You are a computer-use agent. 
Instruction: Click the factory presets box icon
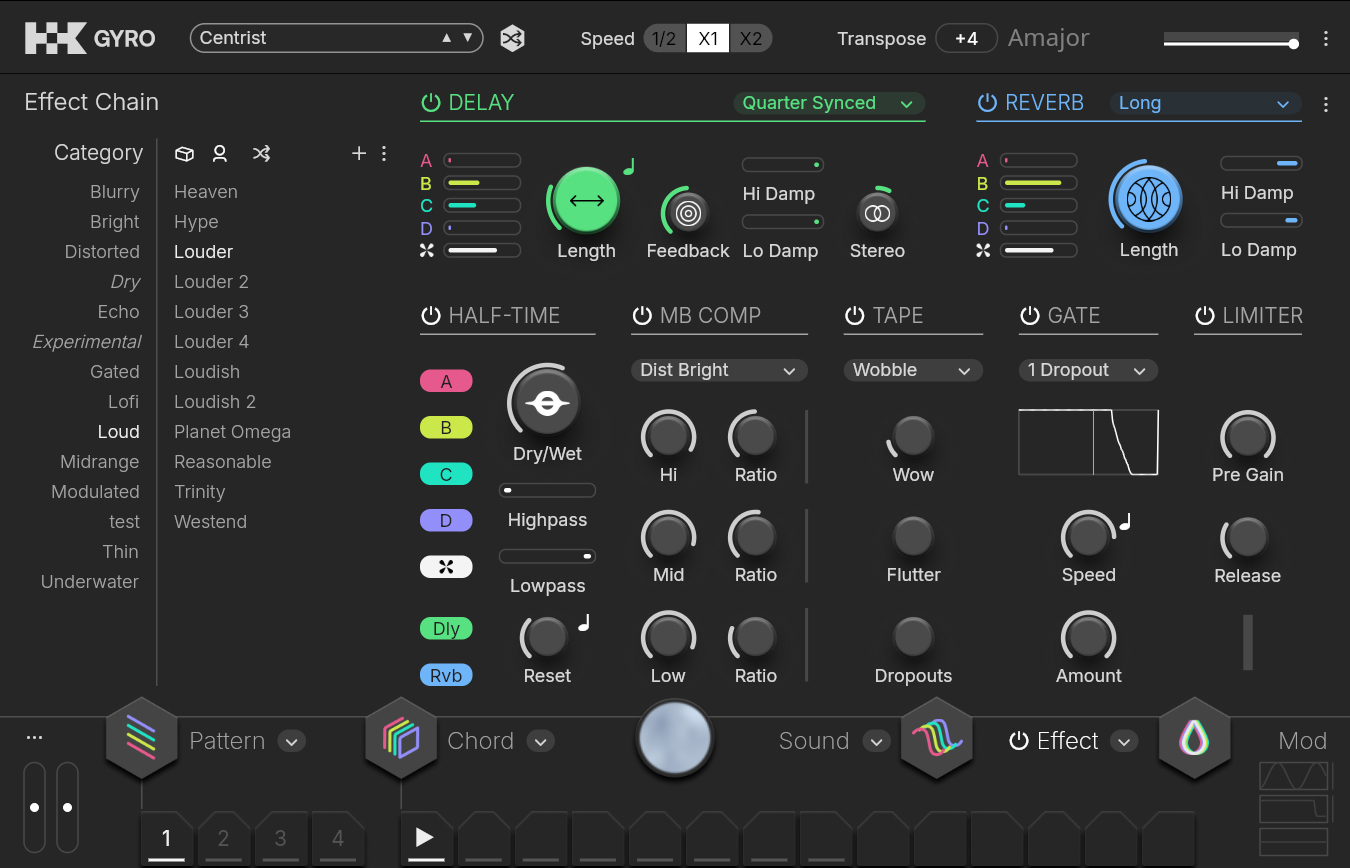click(184, 153)
